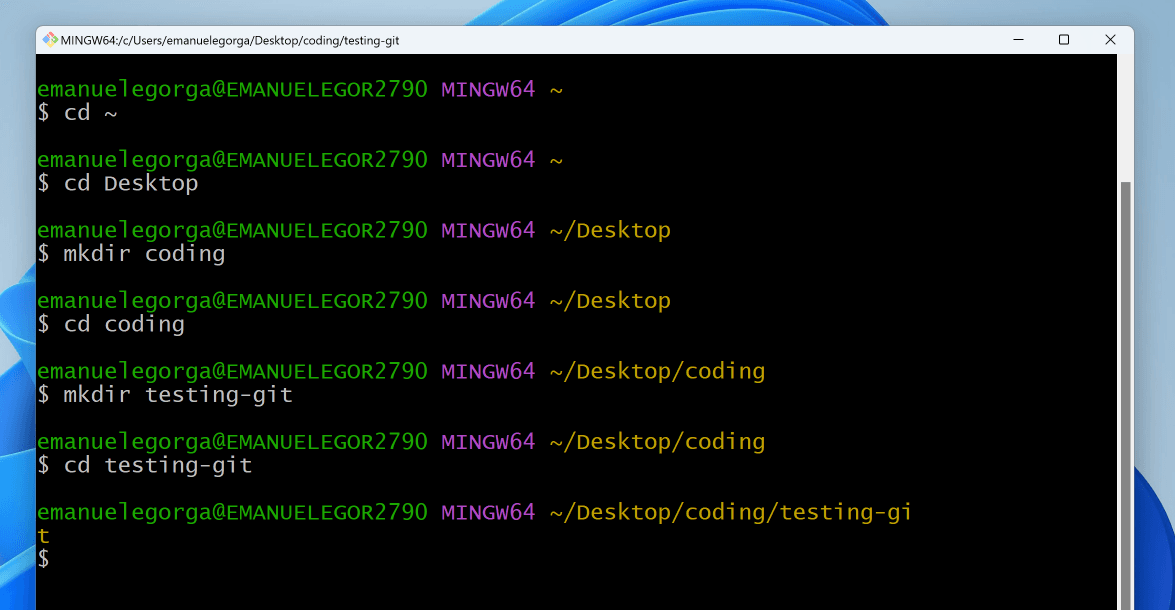
Task: Click the '$ cd Desktop' command line
Action: point(118,184)
